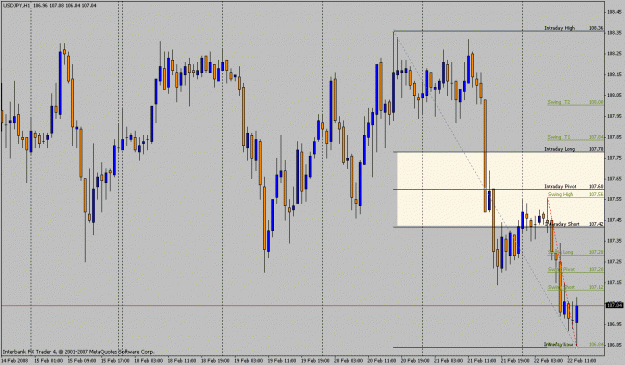Click the 108.15 price axis label
The width and height of the screenshot is (625, 365).
tap(614, 75)
